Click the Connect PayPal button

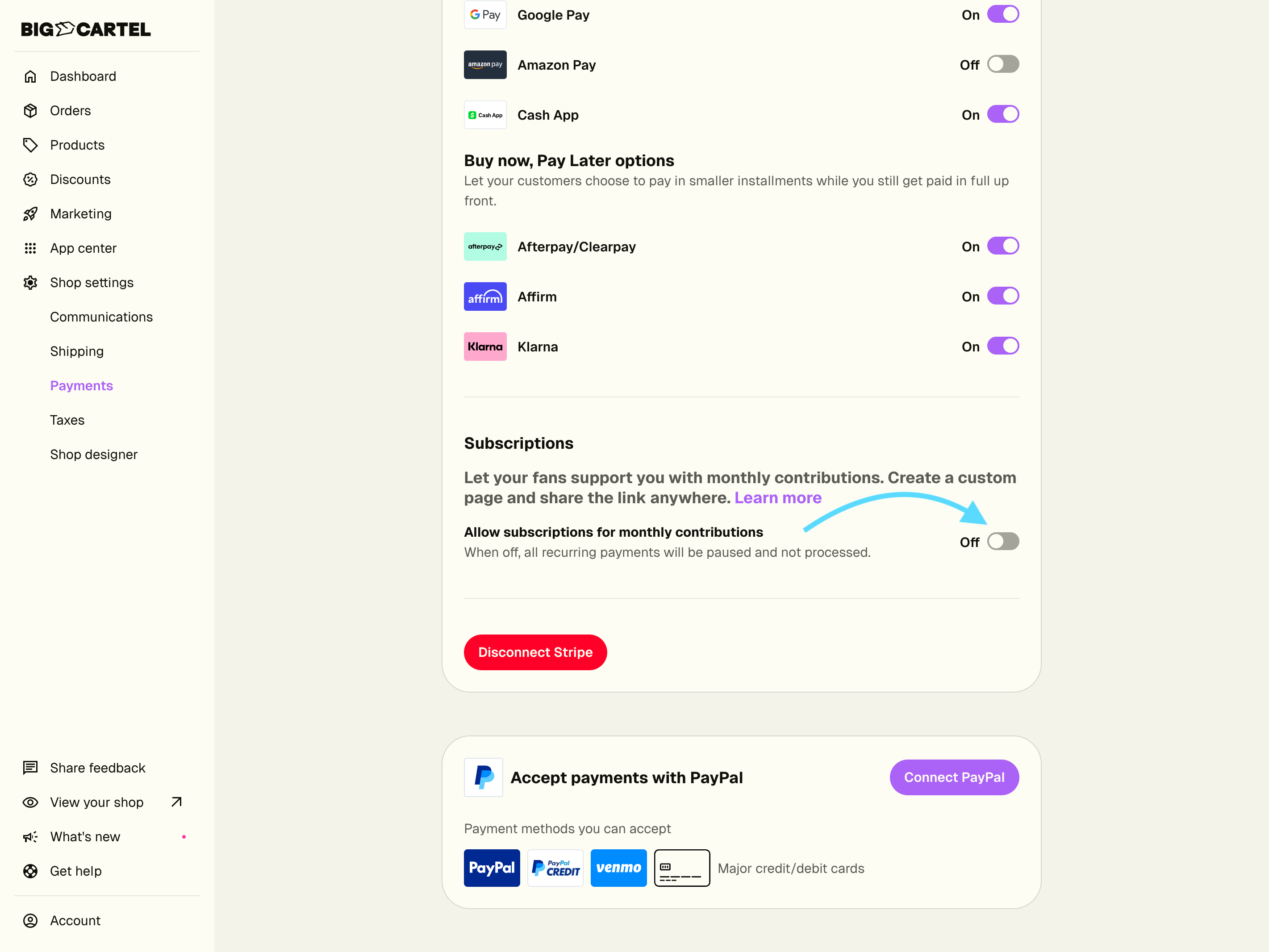tap(954, 777)
